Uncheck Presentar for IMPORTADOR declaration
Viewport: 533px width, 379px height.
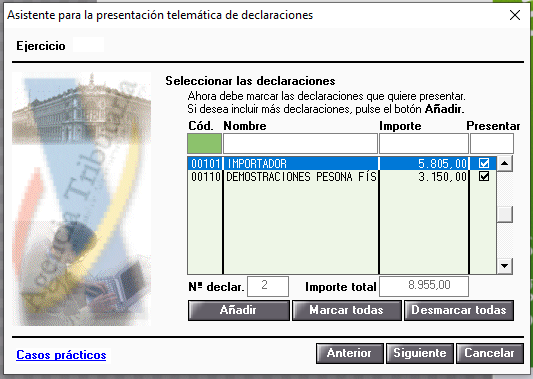tap(483, 163)
